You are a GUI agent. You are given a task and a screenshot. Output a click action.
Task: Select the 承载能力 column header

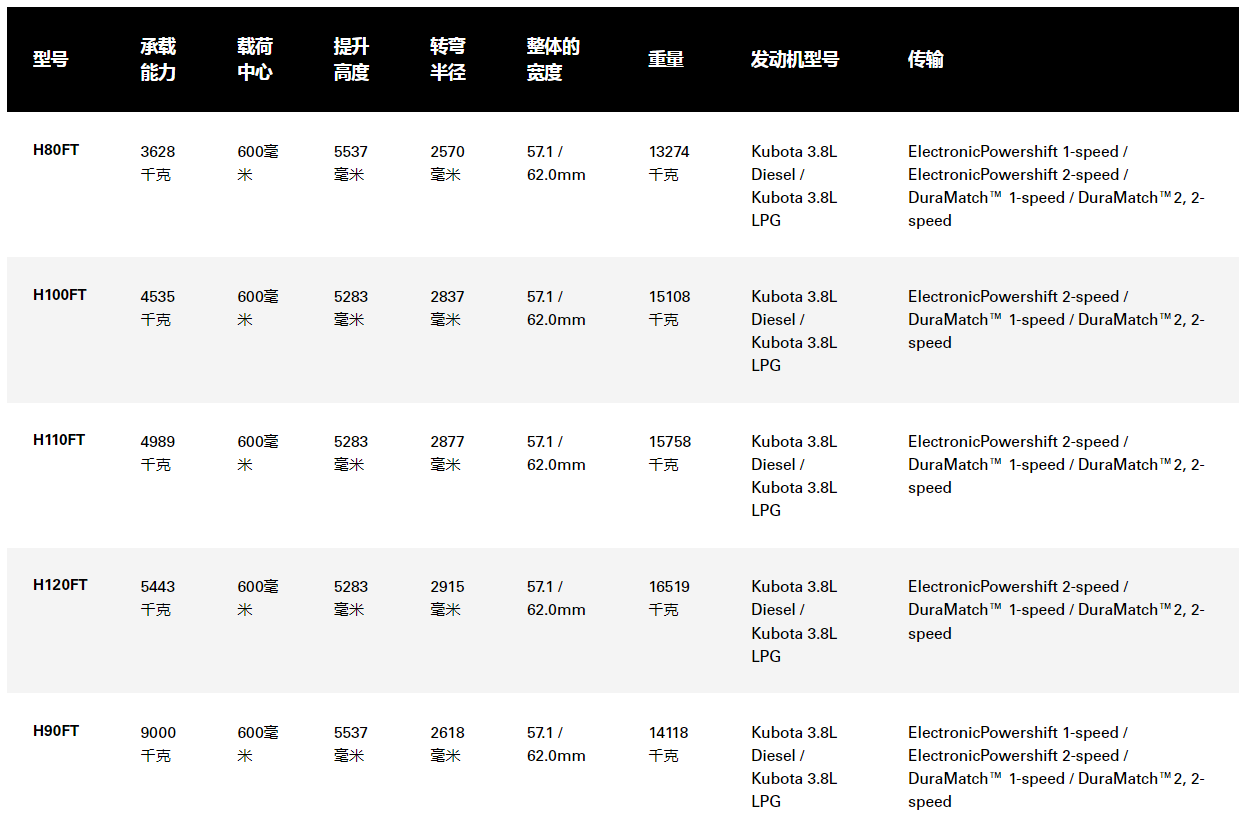point(158,60)
